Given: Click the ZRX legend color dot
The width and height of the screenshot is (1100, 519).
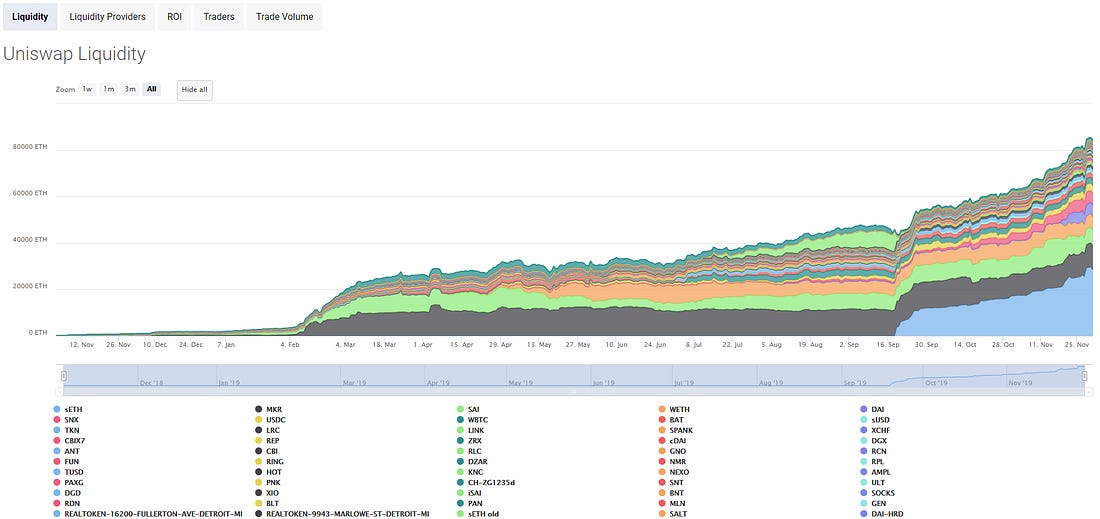Looking at the screenshot, I should pos(460,440).
